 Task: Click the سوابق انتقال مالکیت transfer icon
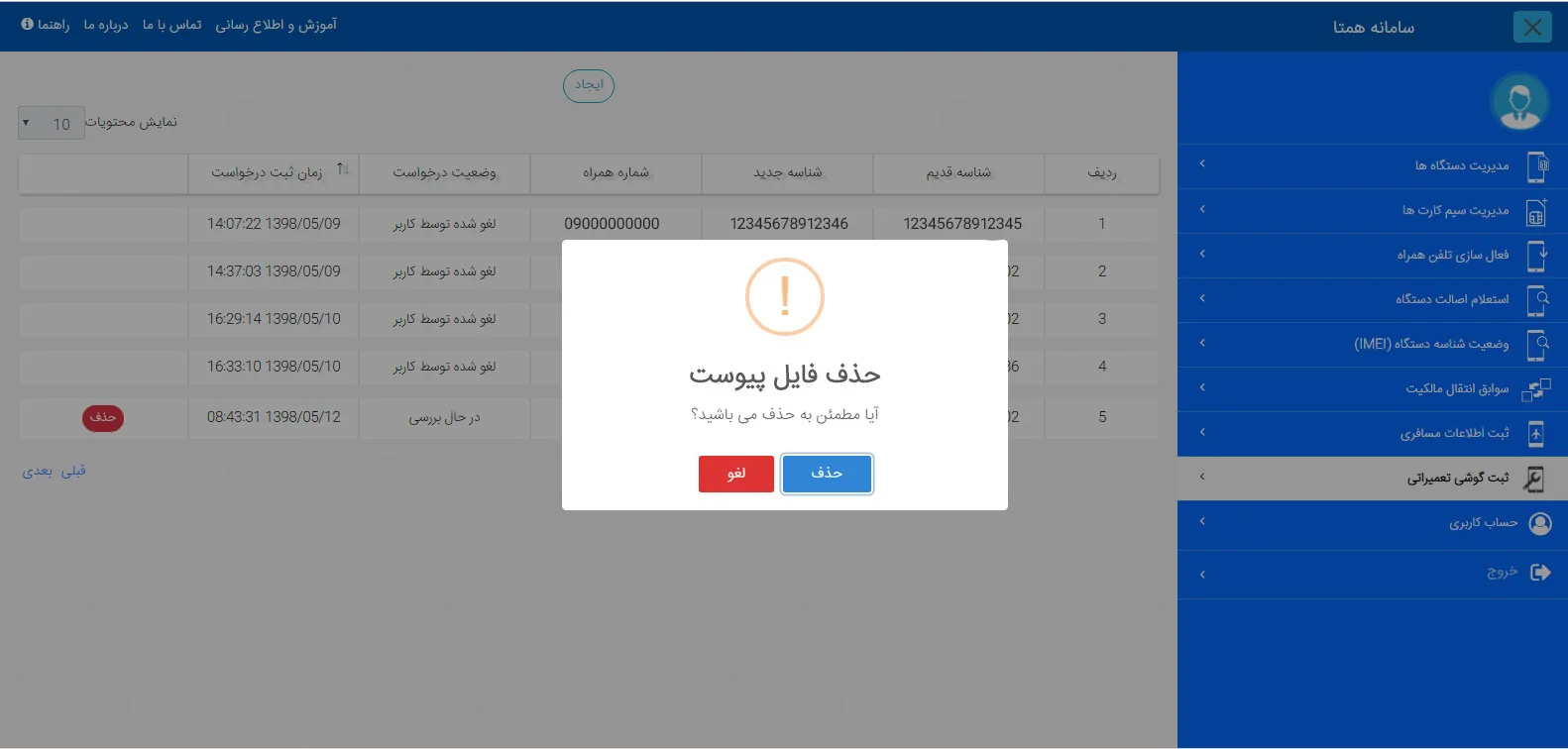tap(1536, 389)
